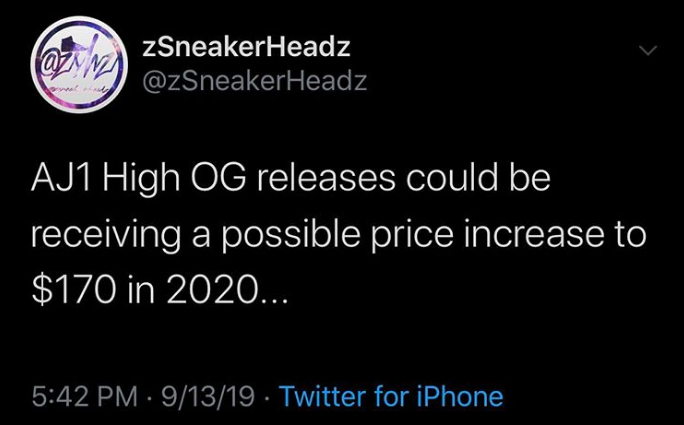This screenshot has width=684, height=425.
Task: Open the @zSneakerHeadz handle link
Action: coord(256,81)
